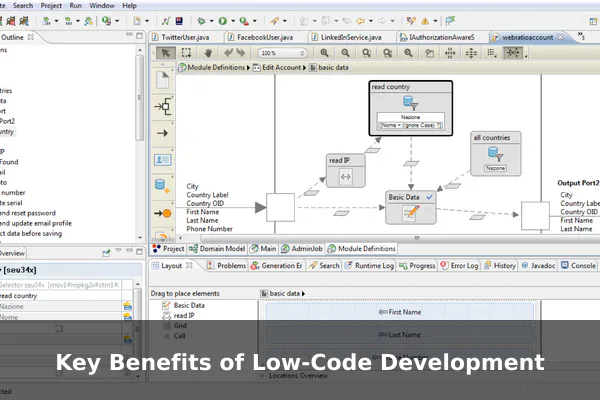Open the Run menu
This screenshot has height=400, width=600.
pos(75,6)
